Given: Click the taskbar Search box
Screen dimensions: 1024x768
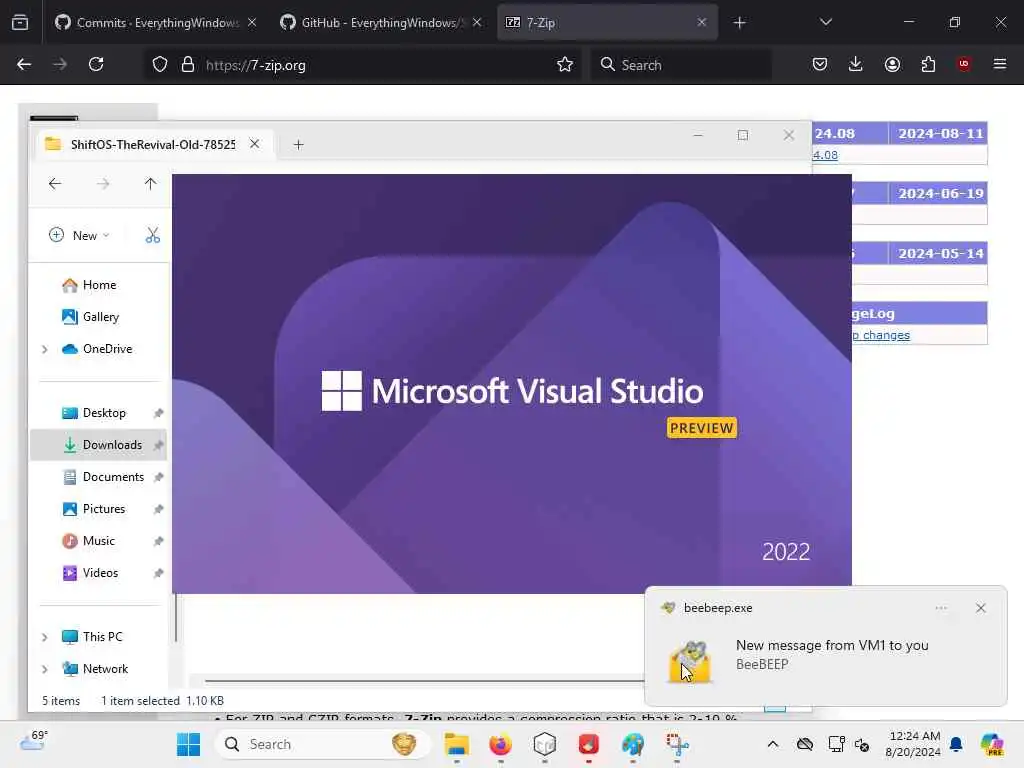Looking at the screenshot, I should point(323,744).
